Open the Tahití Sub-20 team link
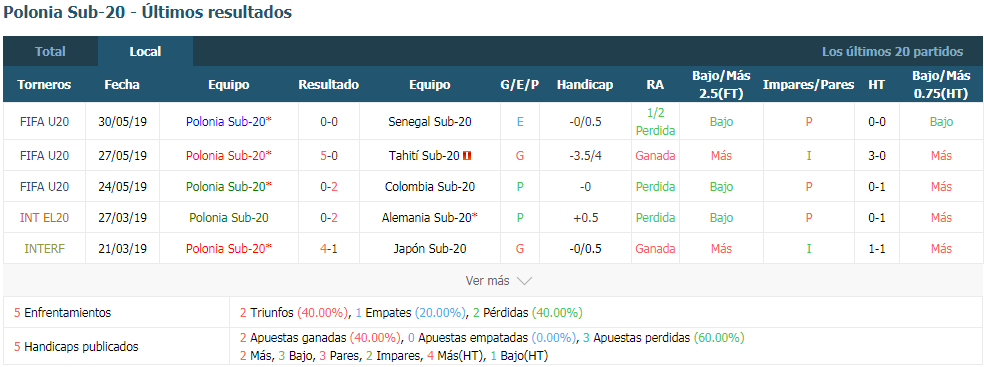 click(424, 156)
